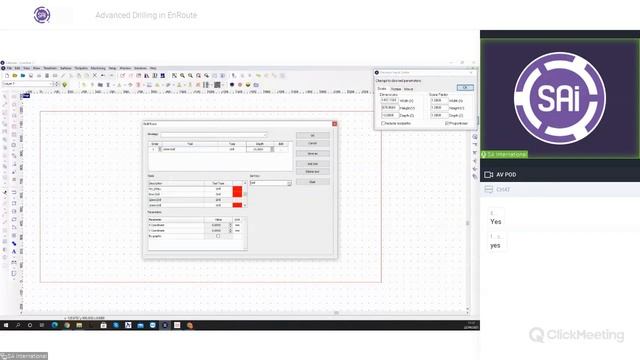Select the Move tab in Precision Input
The width and height of the screenshot is (640, 360).
[409, 89]
